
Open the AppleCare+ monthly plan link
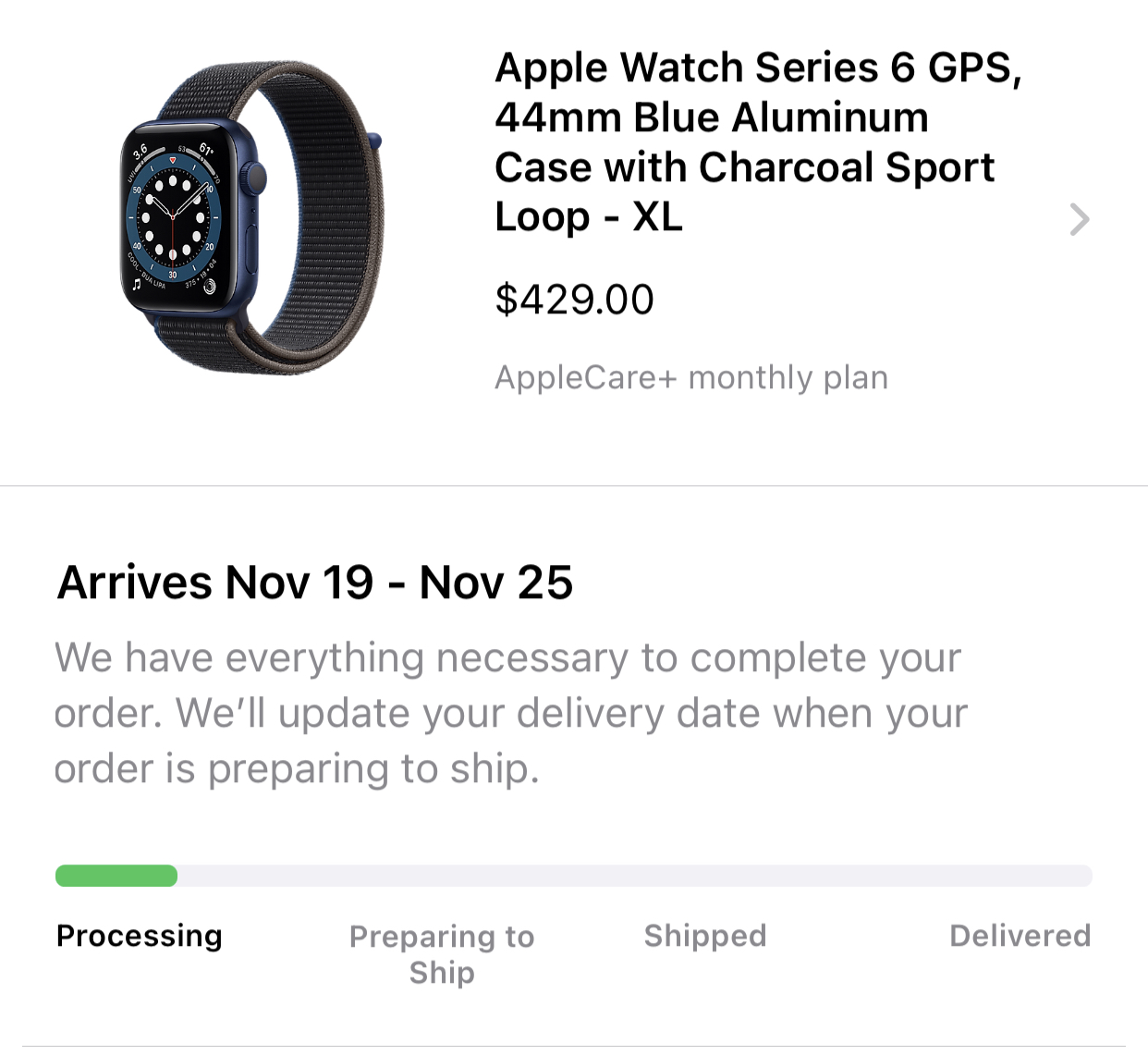coord(691,377)
